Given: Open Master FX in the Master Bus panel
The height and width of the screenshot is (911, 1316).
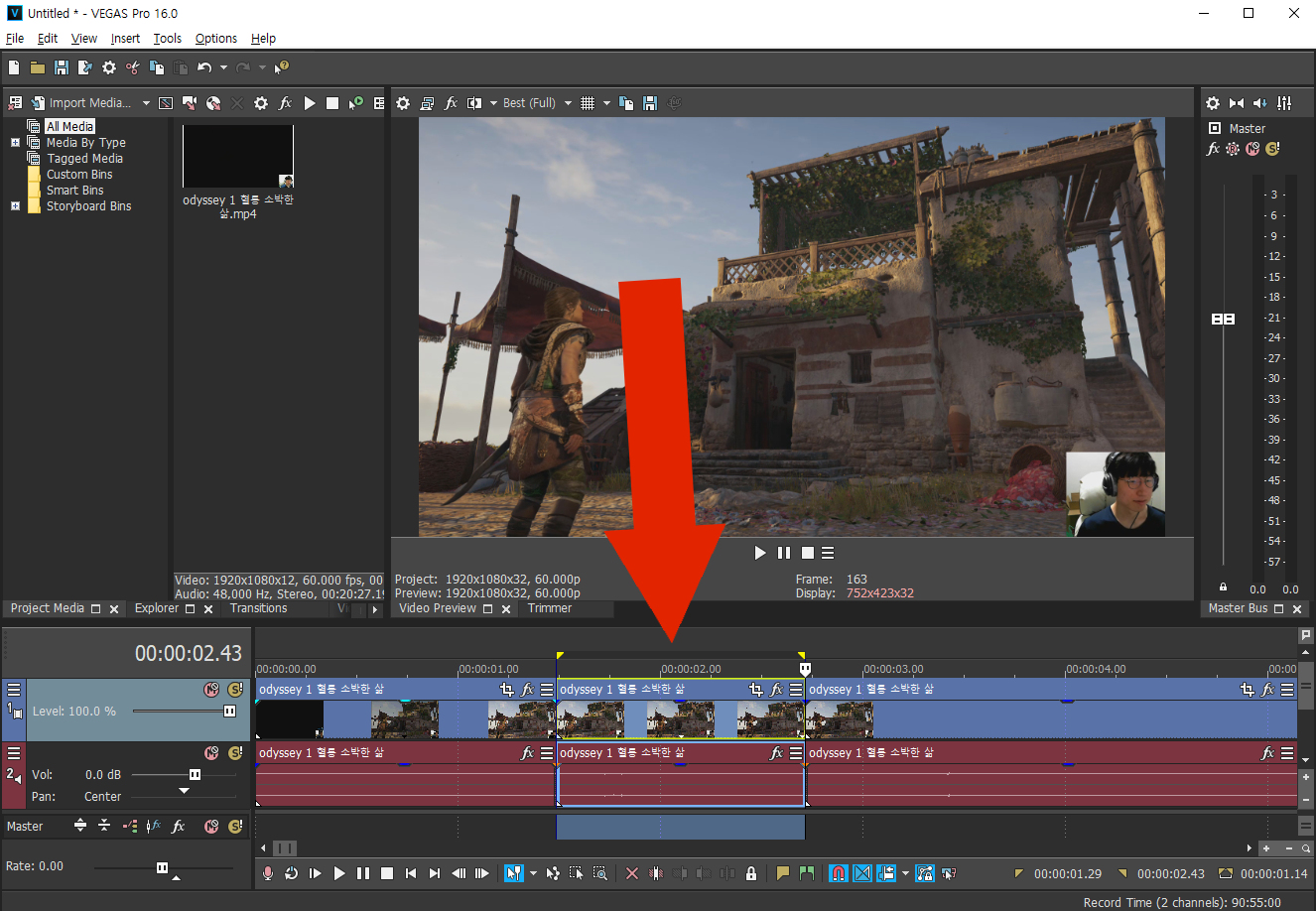Looking at the screenshot, I should 1213,149.
